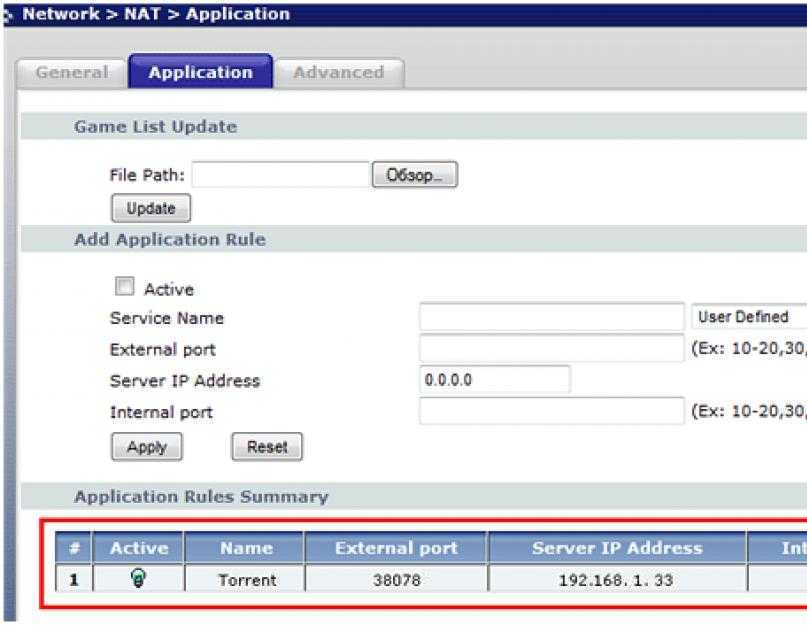Click the External port input field
This screenshot has height=625, width=807.
(552, 348)
